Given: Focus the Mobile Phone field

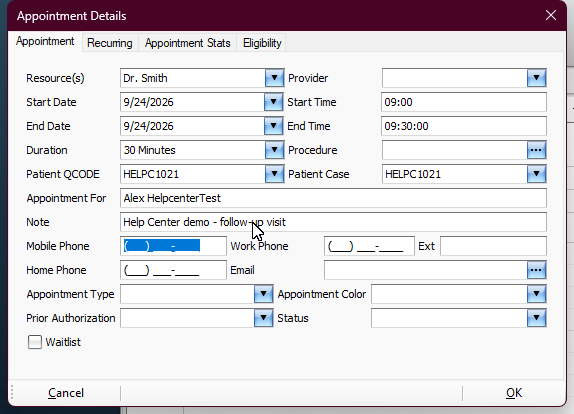Looking at the screenshot, I should 173,246.
